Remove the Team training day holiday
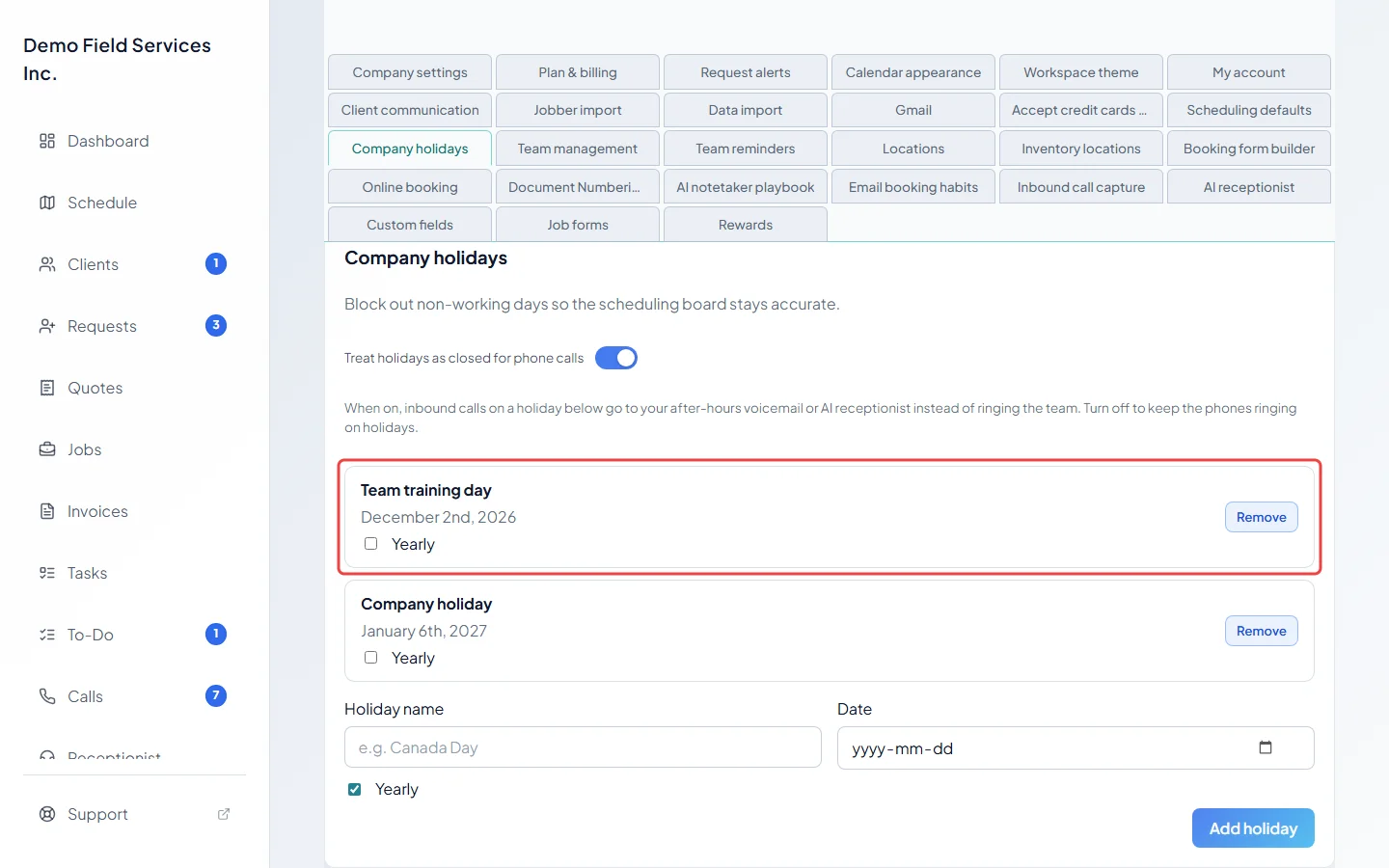Image resolution: width=1389 pixels, height=868 pixels. tap(1262, 517)
